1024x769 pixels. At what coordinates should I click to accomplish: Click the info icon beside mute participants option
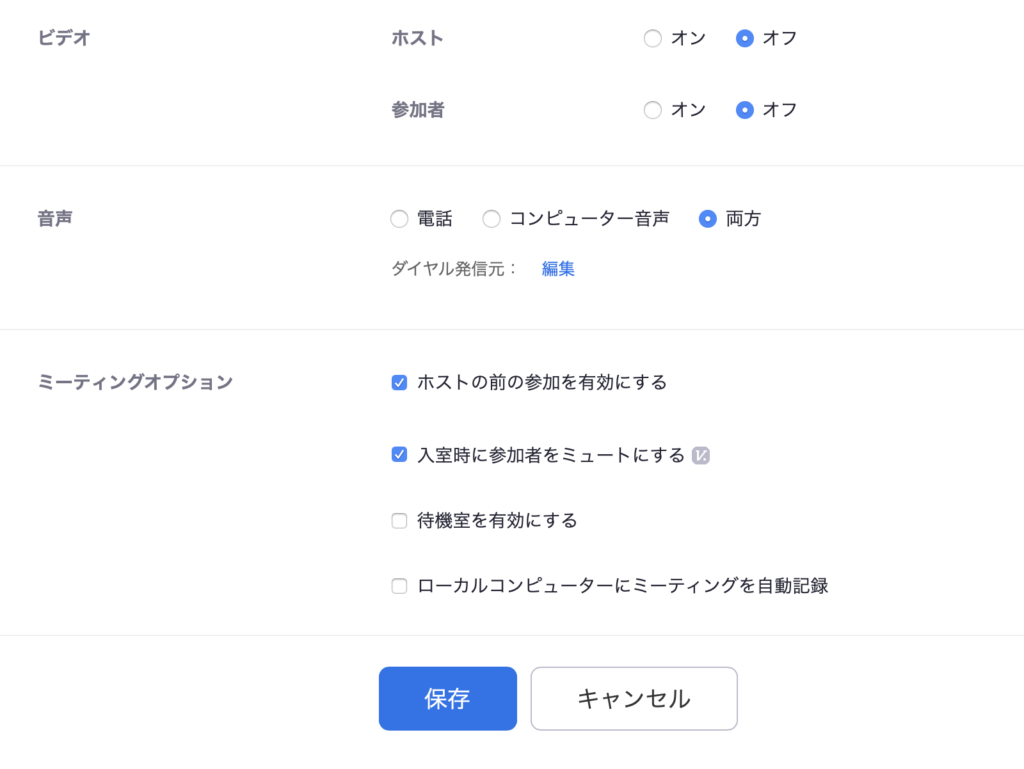[701, 455]
